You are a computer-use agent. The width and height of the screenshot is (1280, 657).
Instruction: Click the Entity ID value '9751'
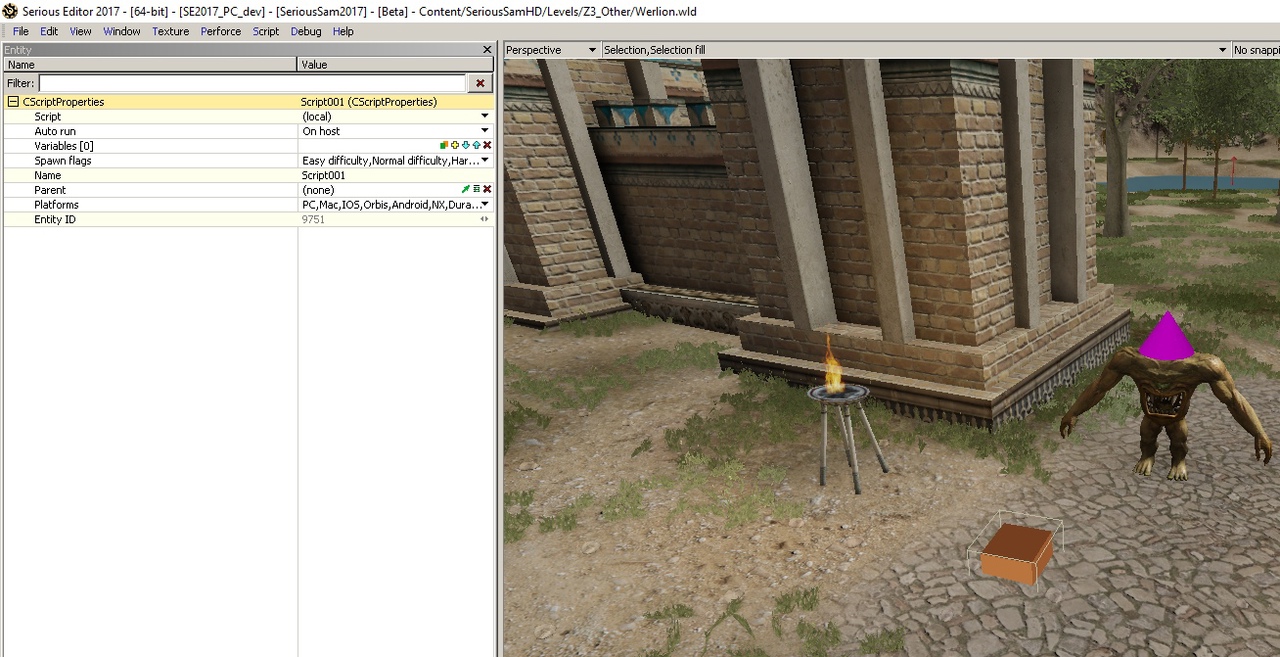click(313, 219)
